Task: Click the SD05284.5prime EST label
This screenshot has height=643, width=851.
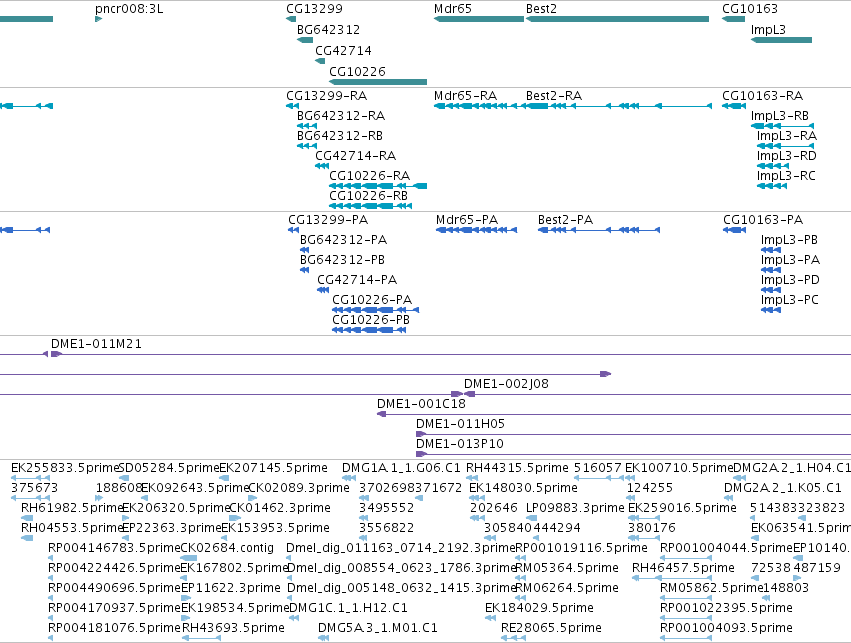Action: (x=169, y=468)
